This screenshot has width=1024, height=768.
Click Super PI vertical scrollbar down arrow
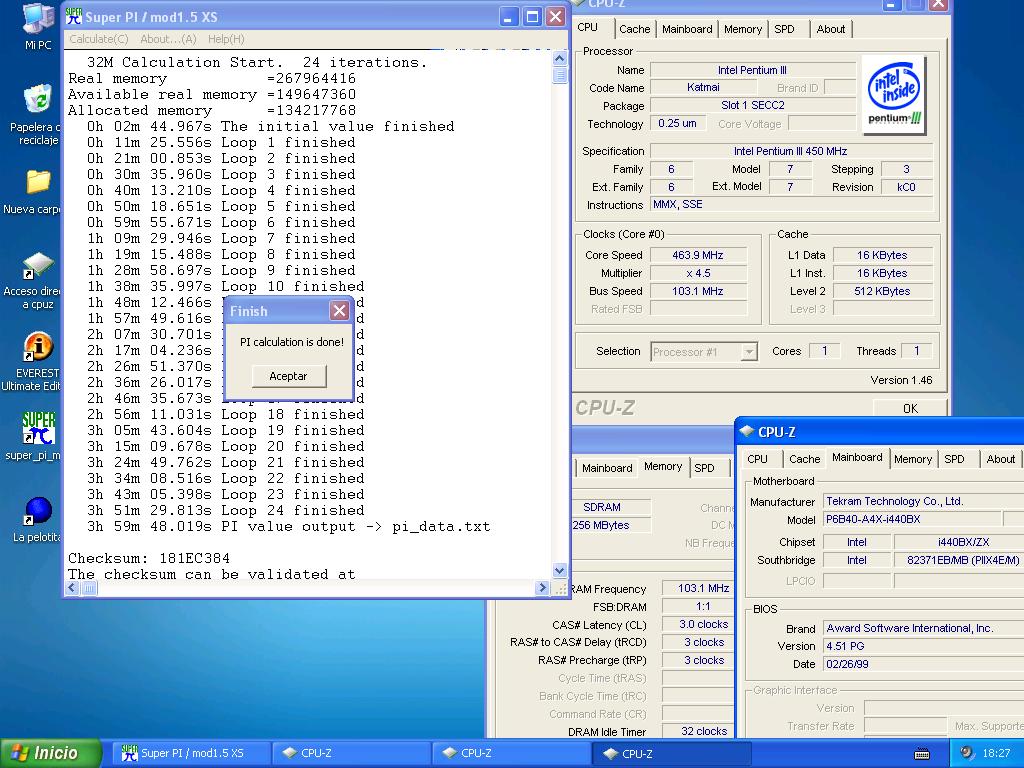560,571
